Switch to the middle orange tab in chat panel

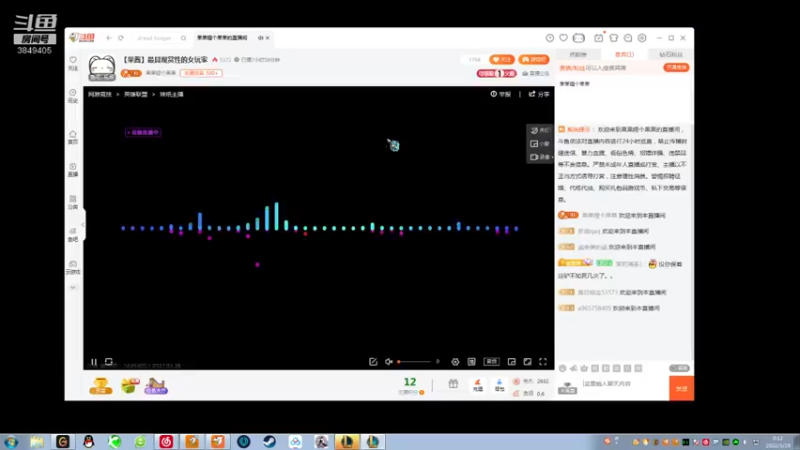pyautogui.click(x=624, y=55)
